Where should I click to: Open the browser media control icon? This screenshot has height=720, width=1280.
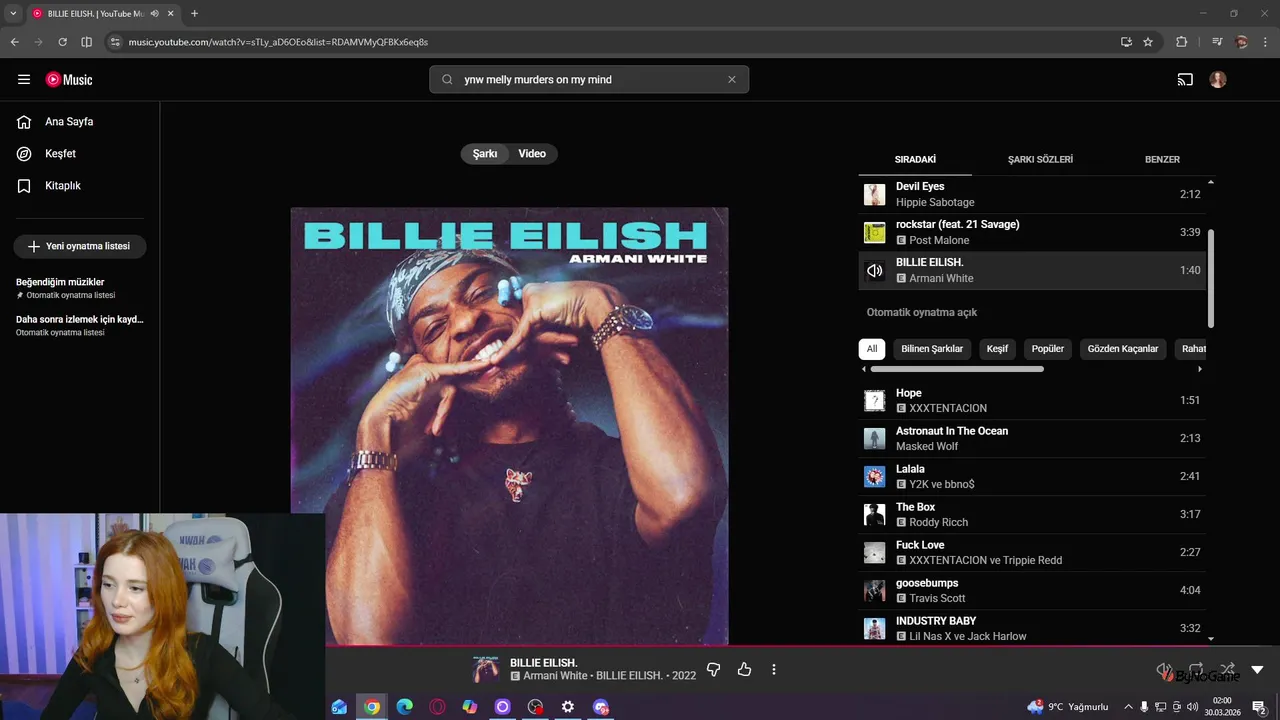click(x=1217, y=42)
